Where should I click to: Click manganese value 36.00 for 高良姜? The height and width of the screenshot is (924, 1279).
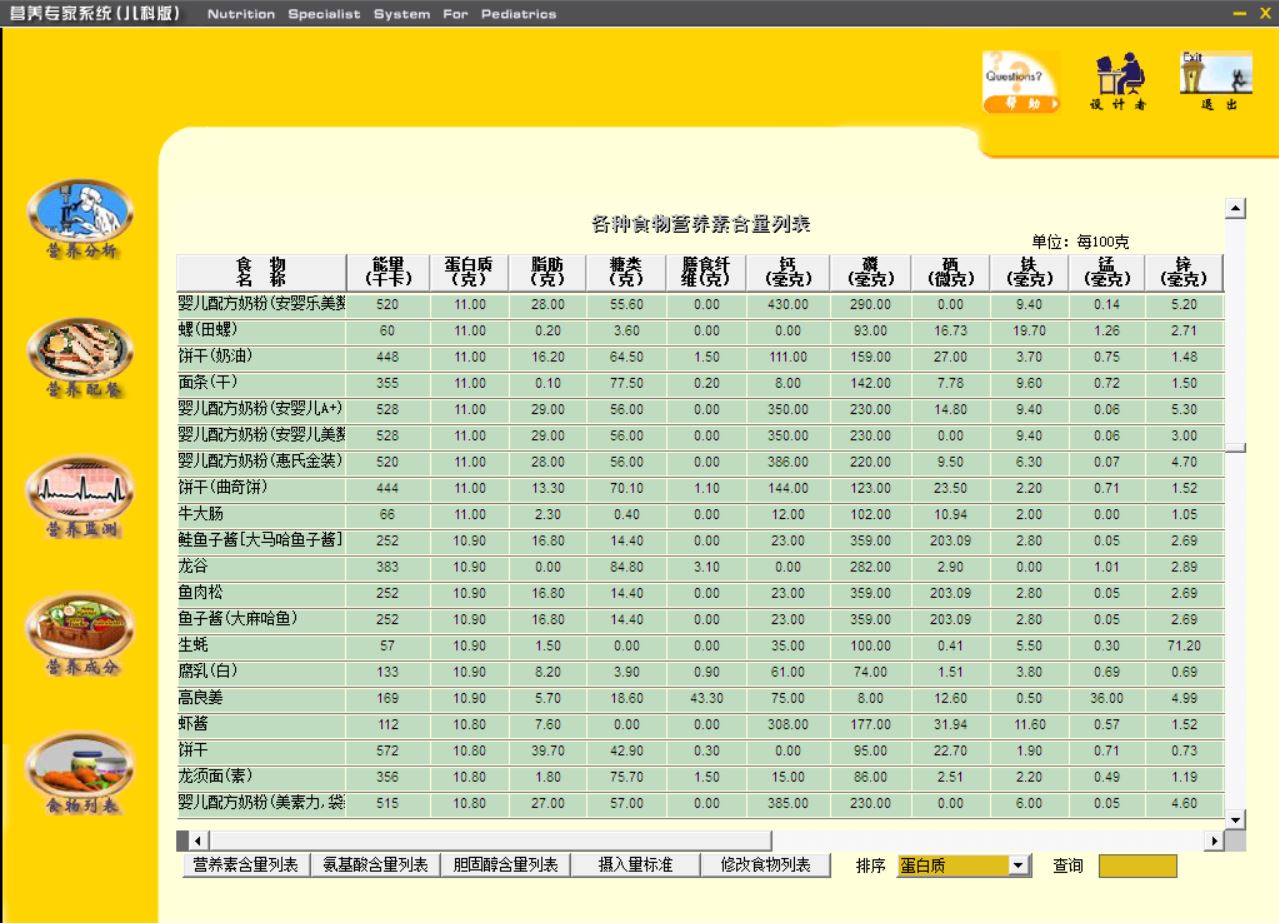pyautogui.click(x=1107, y=699)
